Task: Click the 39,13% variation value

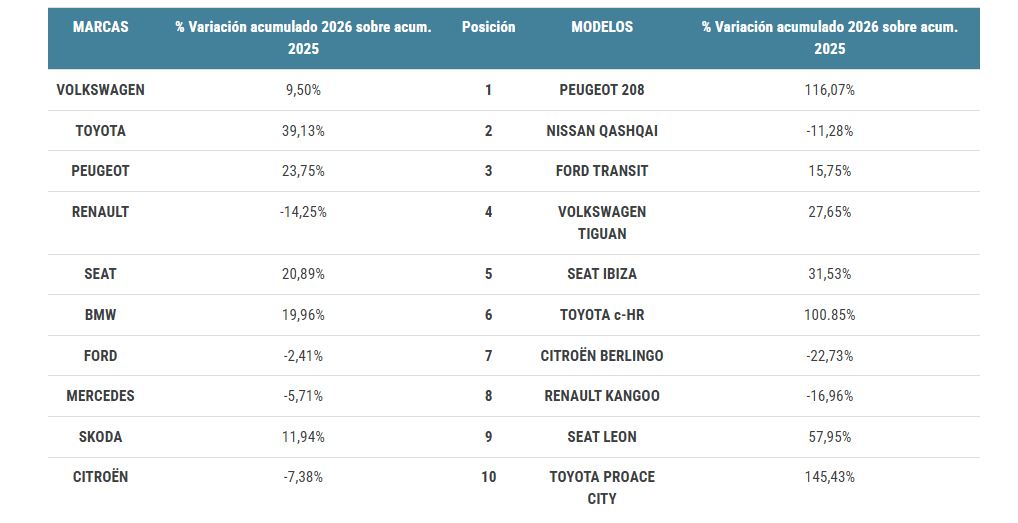Action: (303, 131)
